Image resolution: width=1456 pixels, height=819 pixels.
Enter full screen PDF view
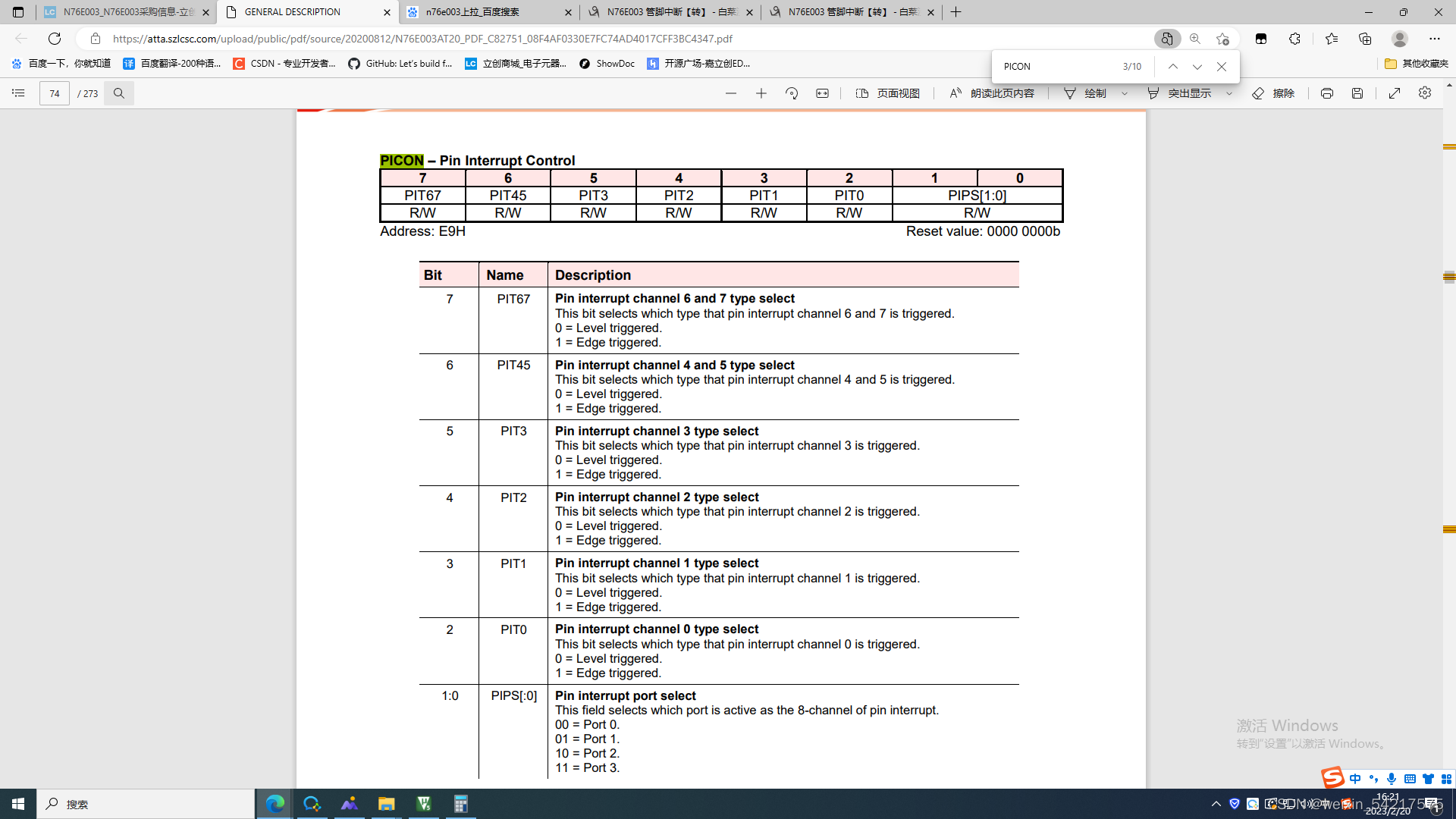click(1394, 93)
